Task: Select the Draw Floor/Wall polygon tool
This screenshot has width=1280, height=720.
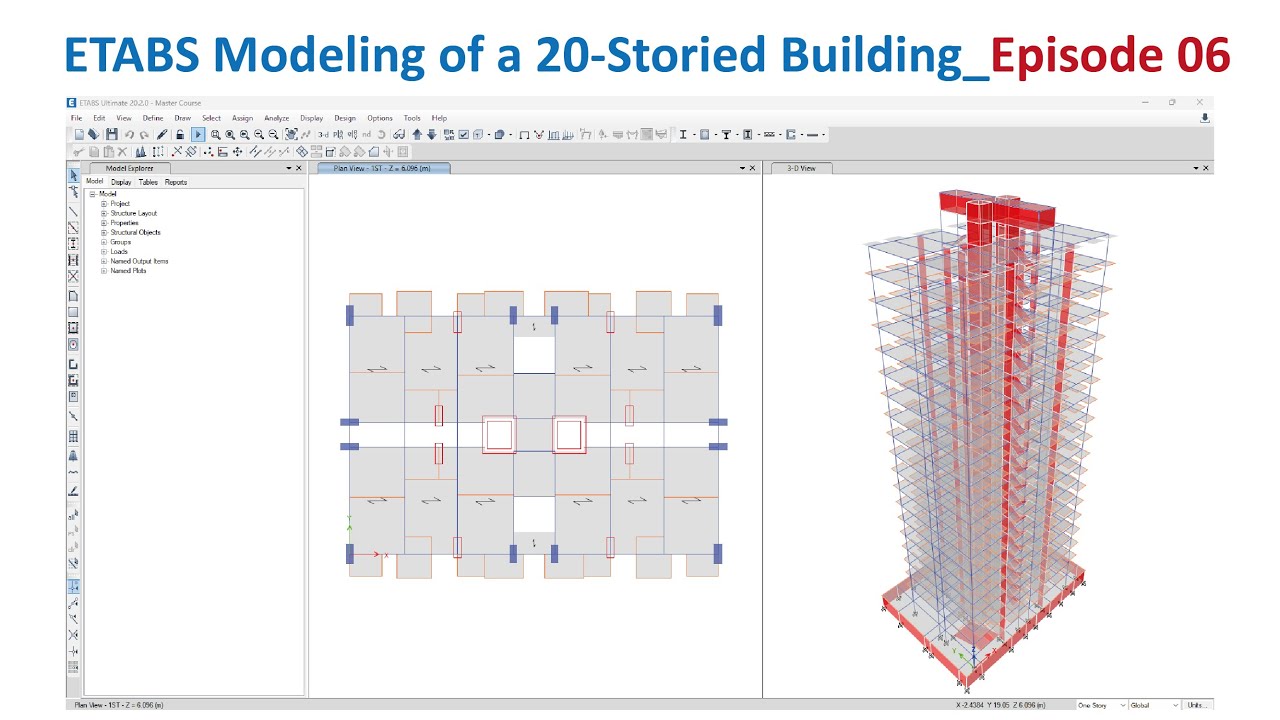Action: [x=73, y=296]
